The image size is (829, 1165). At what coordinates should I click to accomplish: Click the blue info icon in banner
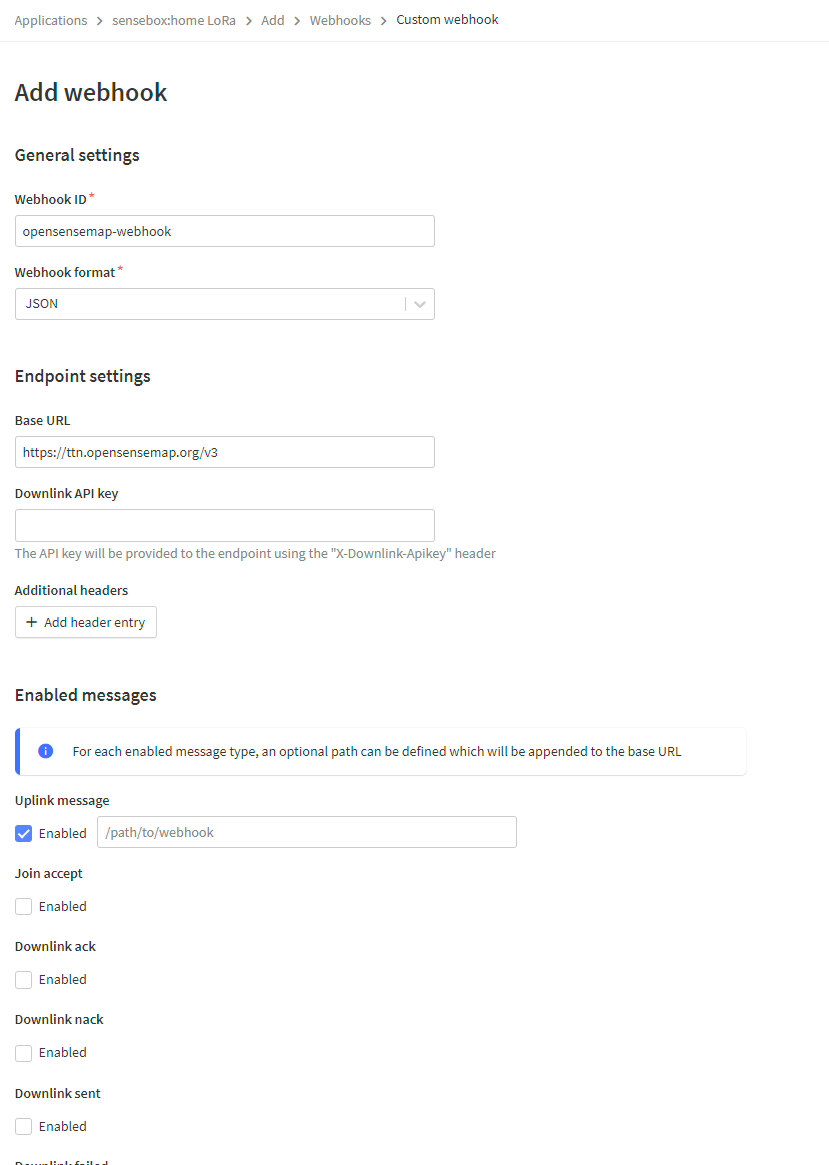pyautogui.click(x=45, y=751)
